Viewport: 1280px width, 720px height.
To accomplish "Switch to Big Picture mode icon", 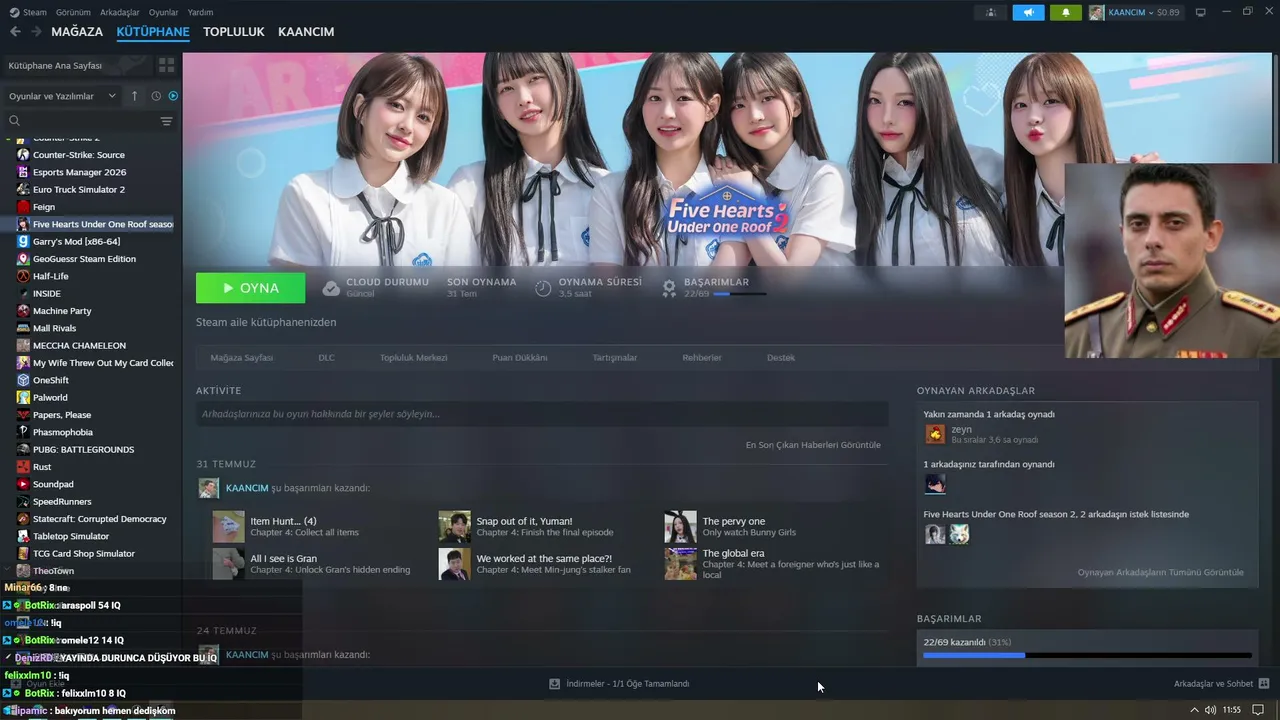I will pyautogui.click(x=1201, y=12).
